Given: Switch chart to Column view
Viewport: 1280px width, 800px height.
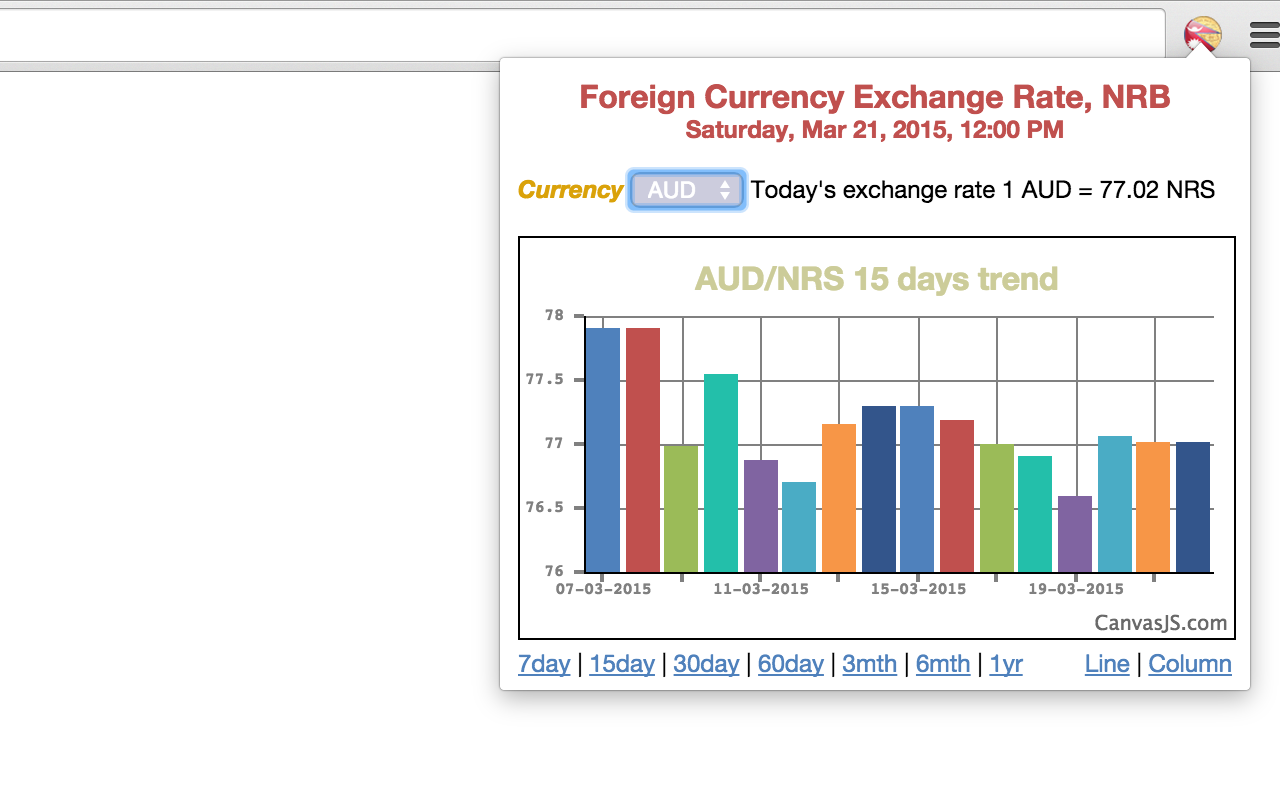Looking at the screenshot, I should coord(1190,664).
